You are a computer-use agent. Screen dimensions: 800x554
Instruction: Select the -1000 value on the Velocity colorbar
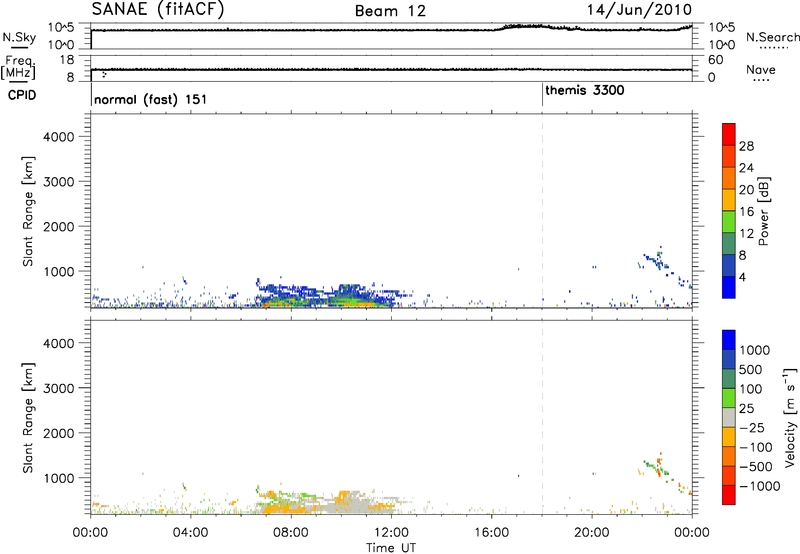pyautogui.click(x=759, y=486)
